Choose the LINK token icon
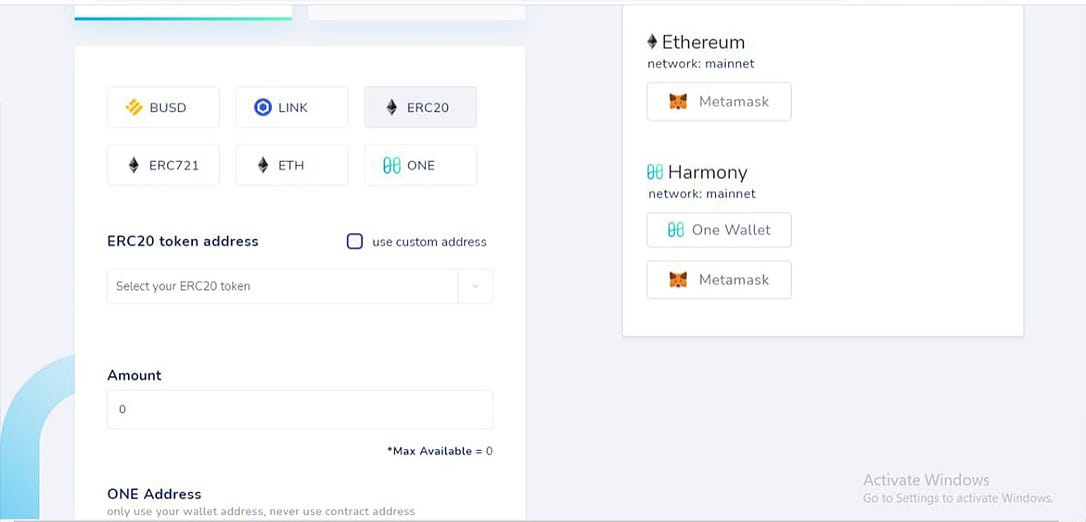The width and height of the screenshot is (1086, 522). pos(262,107)
